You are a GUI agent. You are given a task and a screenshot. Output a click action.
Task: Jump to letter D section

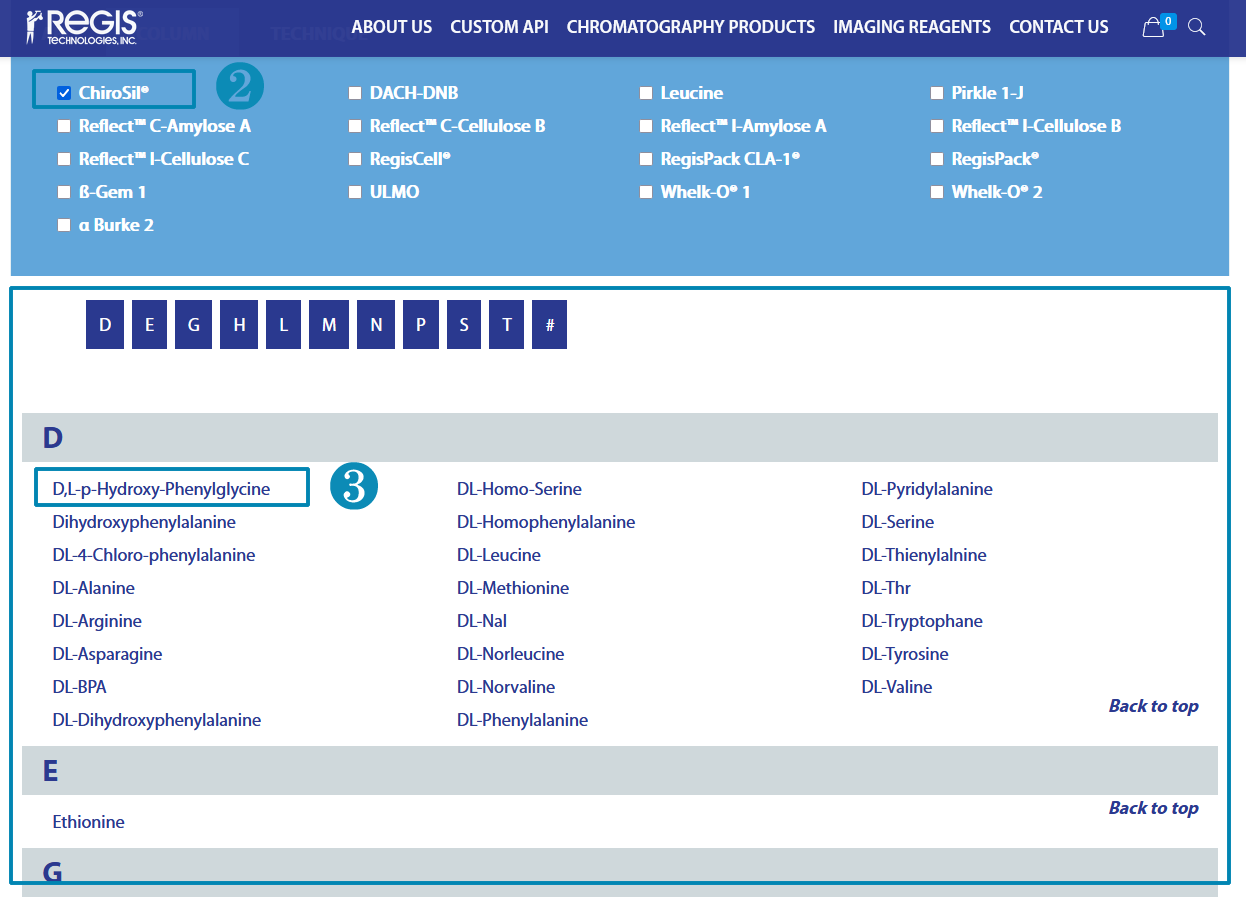[x=105, y=325]
